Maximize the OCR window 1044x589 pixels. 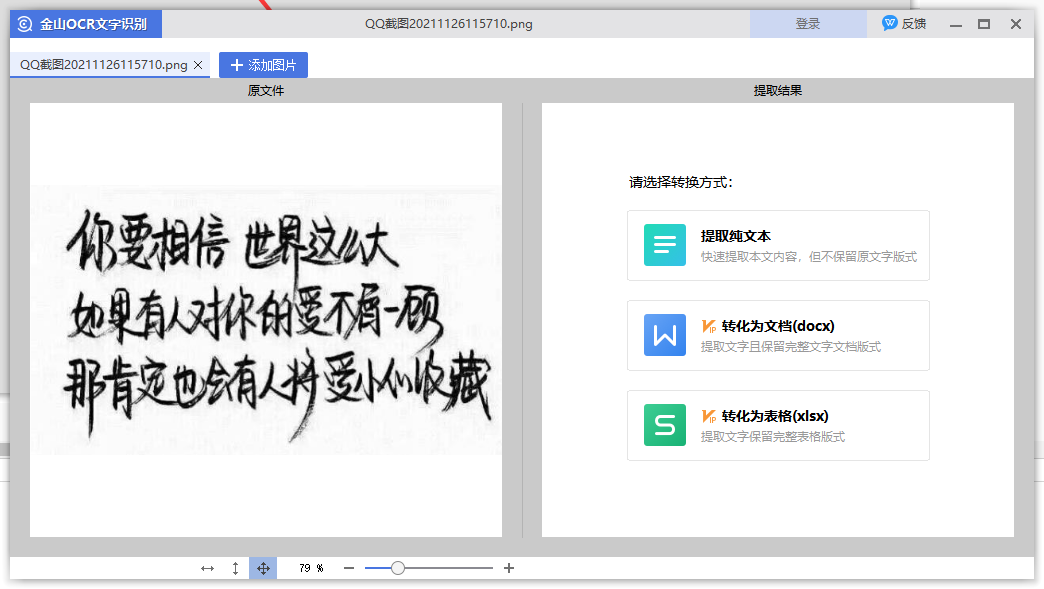tap(984, 24)
